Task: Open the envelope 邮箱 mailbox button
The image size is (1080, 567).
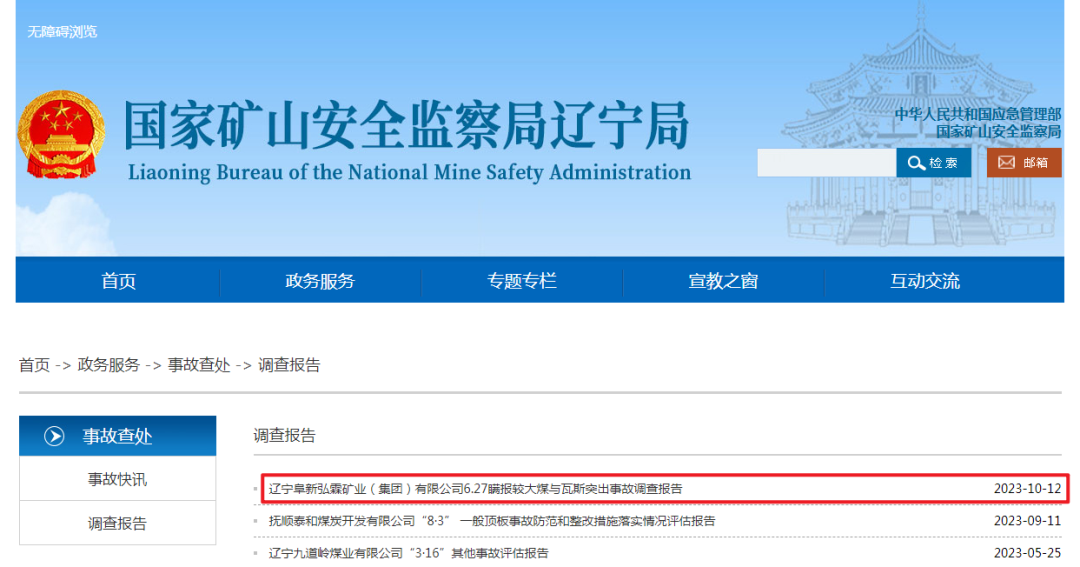Action: (1023, 163)
